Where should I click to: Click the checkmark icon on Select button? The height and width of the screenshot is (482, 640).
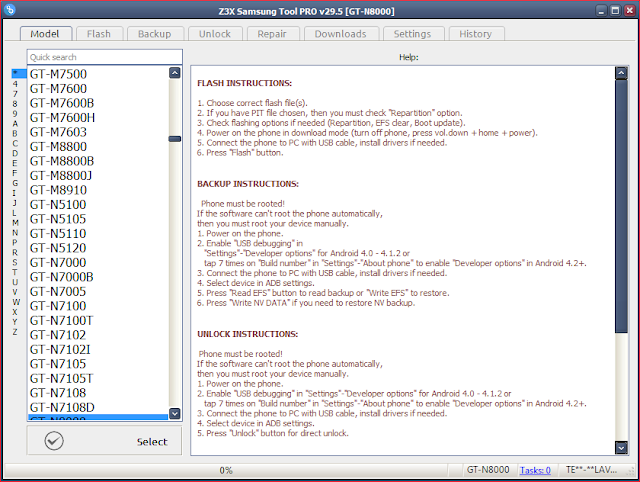[x=54, y=441]
